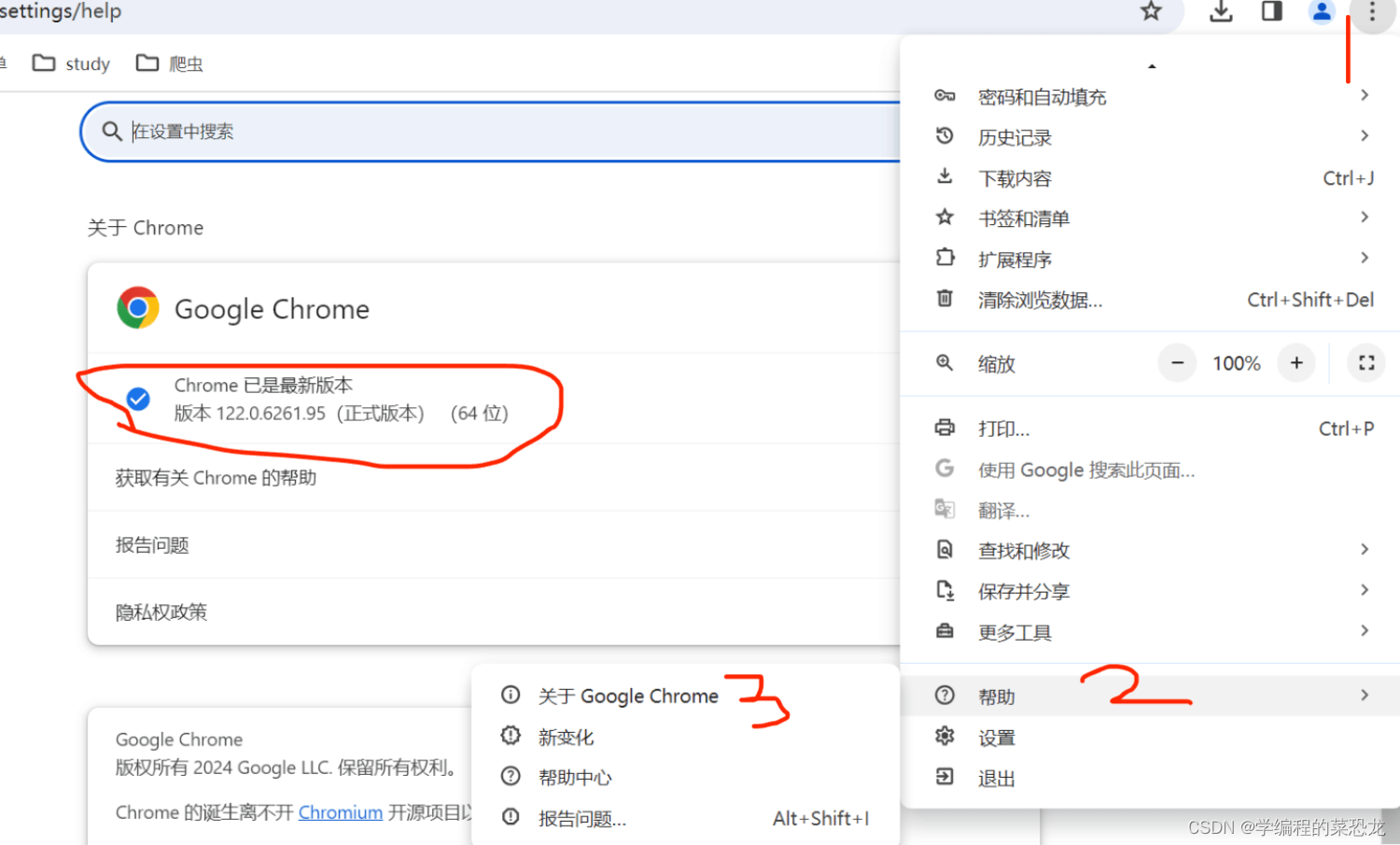Click the info icon beside 关于 Google Chrome
Screen dimensions: 1400x845
click(511, 695)
